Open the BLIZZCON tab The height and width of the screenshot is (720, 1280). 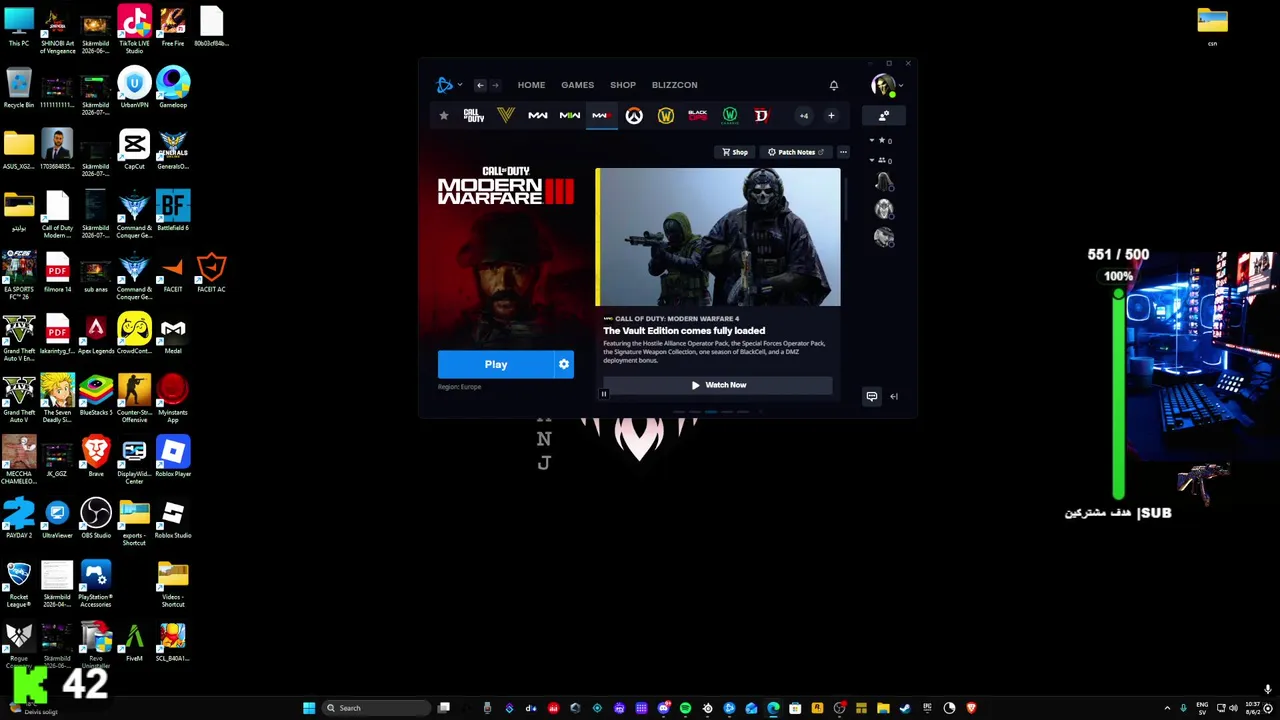[675, 85]
